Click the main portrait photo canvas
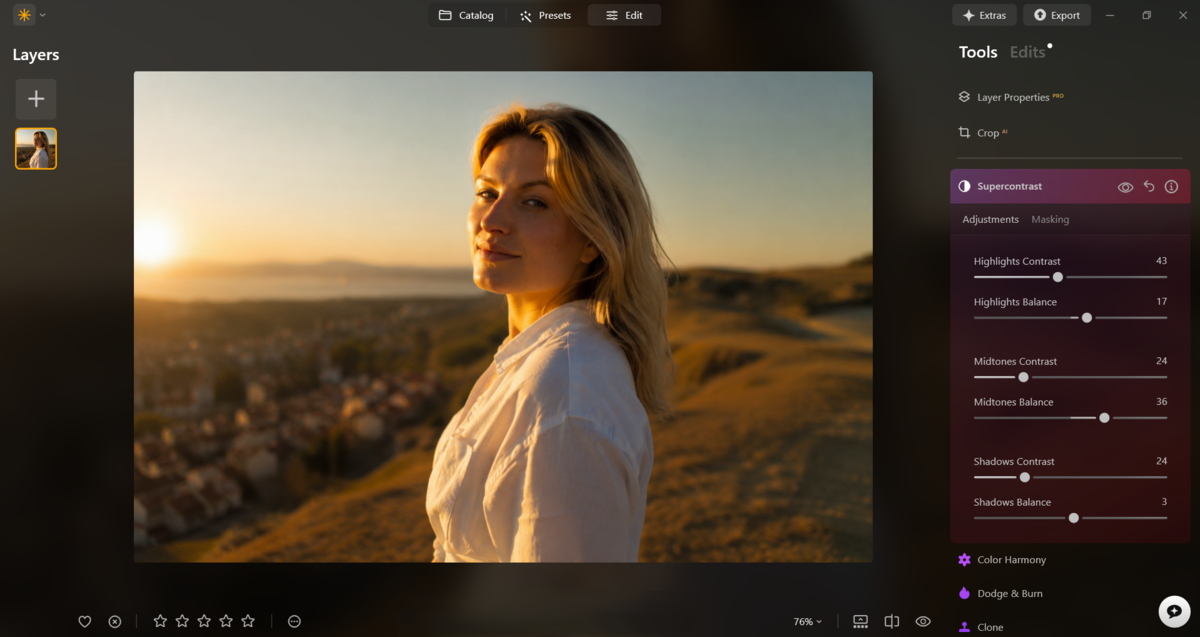 pos(503,316)
